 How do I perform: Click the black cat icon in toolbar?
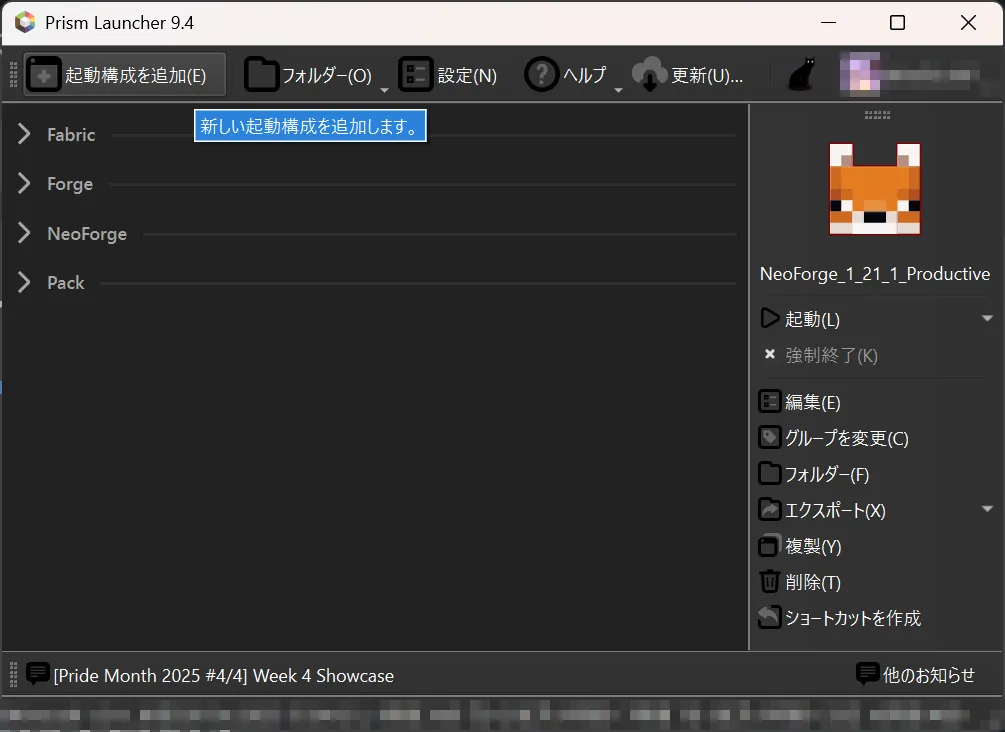pyautogui.click(x=801, y=76)
